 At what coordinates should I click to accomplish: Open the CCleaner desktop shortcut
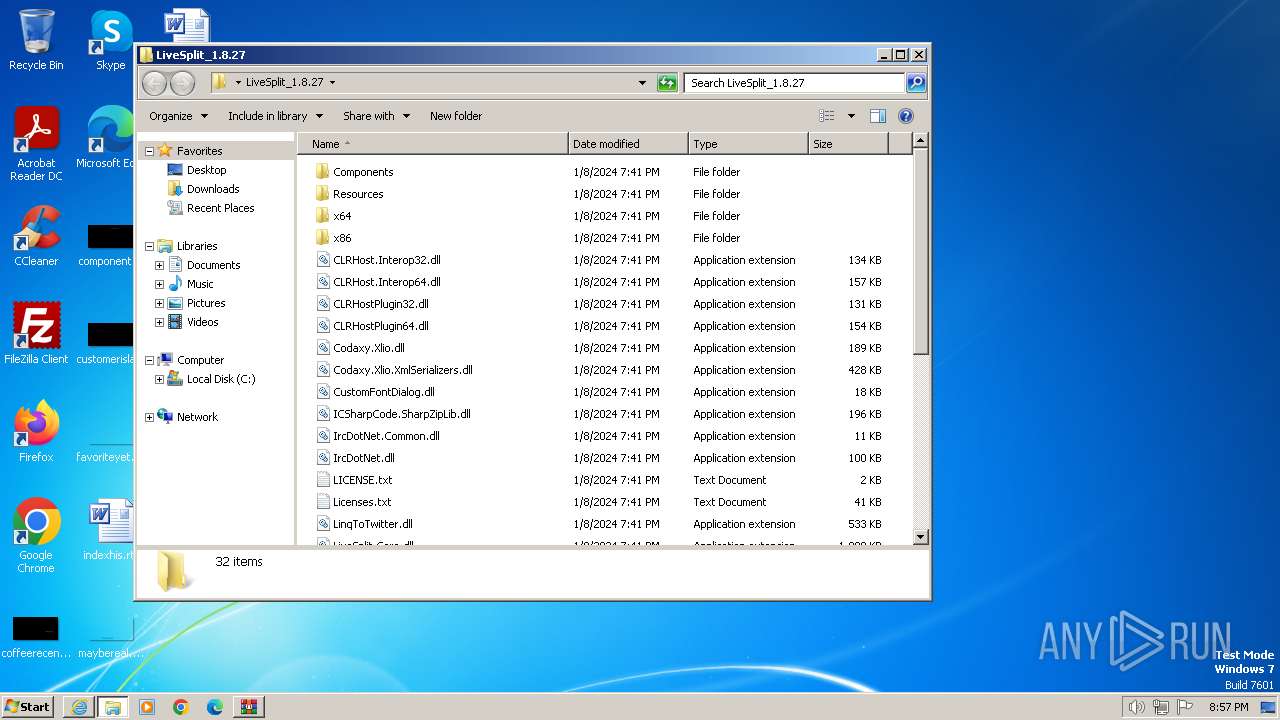[36, 236]
